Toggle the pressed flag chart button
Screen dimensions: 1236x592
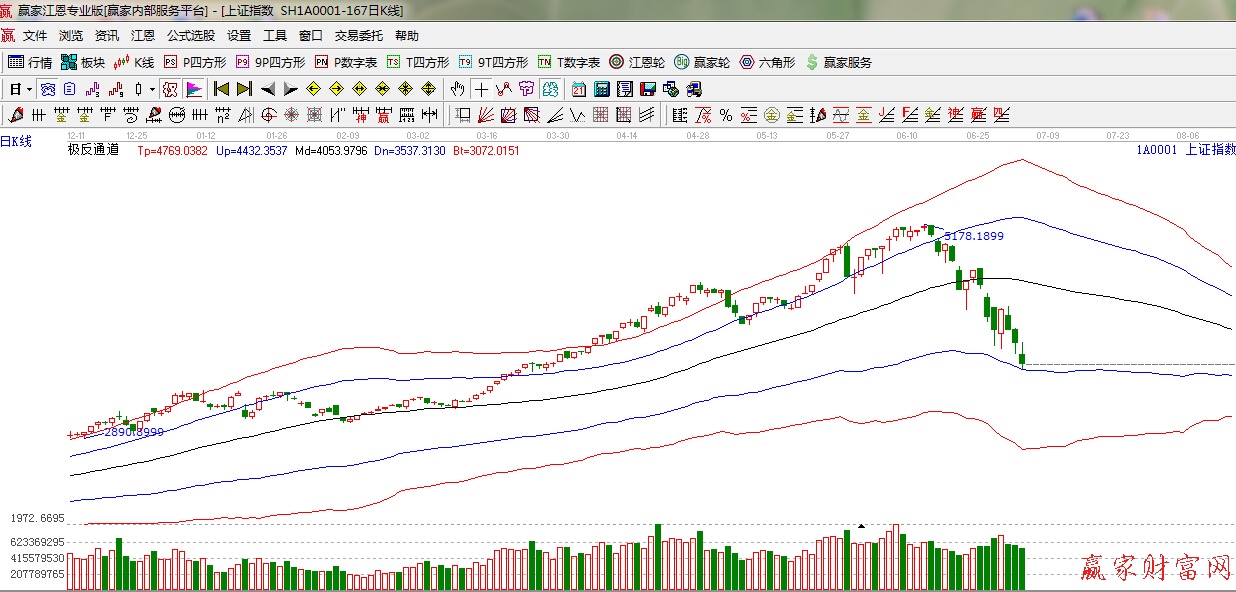(193, 89)
